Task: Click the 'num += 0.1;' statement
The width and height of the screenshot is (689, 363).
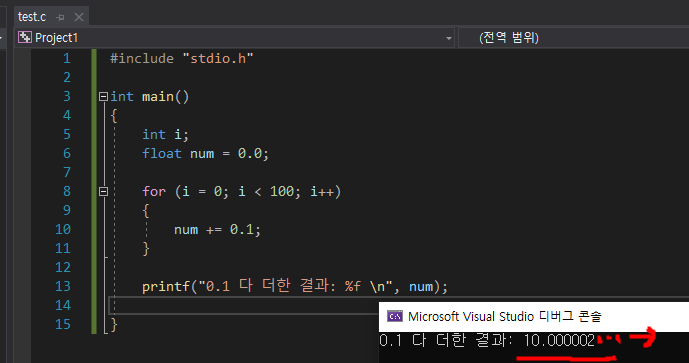Action: (x=217, y=229)
